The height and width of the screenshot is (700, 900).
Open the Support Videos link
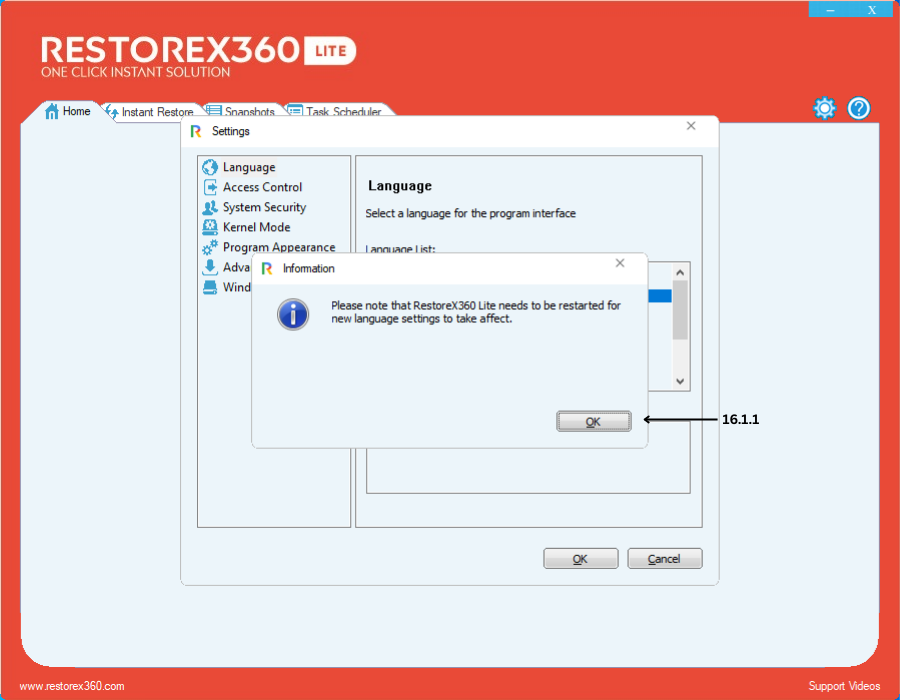click(844, 686)
